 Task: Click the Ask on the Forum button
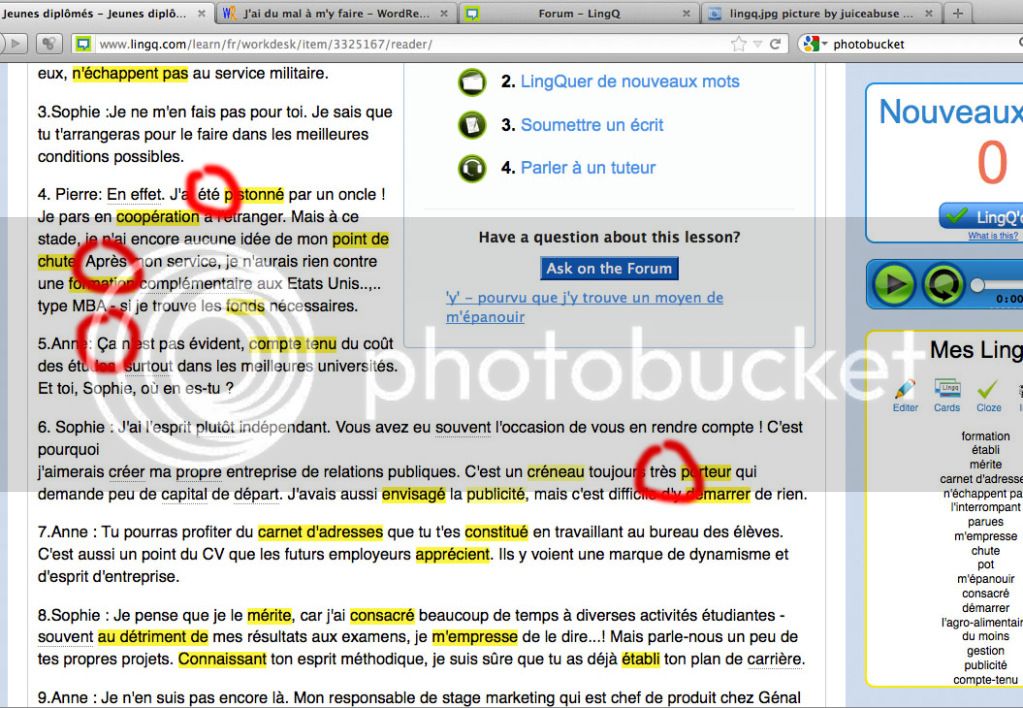point(609,268)
